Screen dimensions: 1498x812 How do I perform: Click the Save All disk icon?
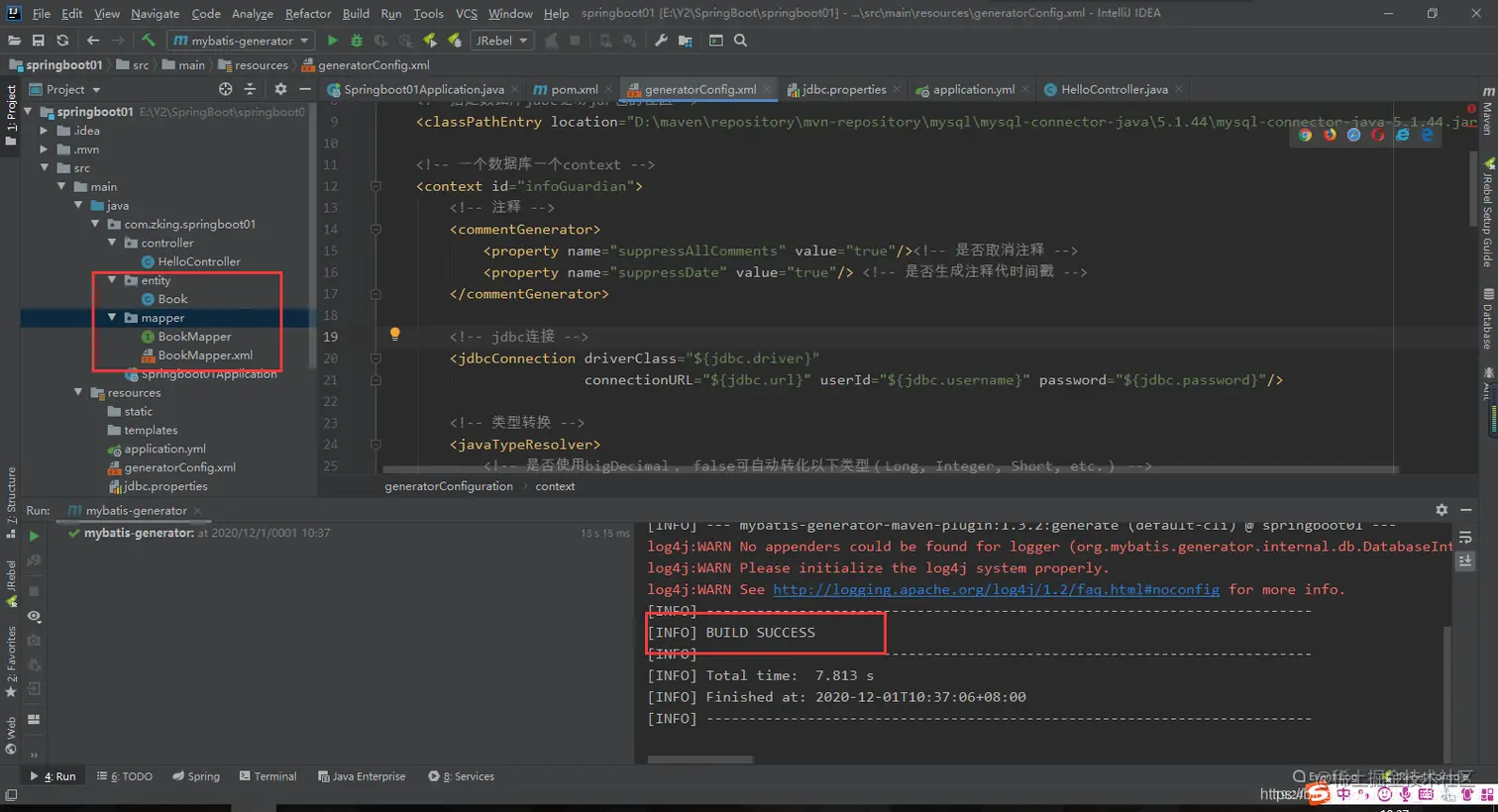click(38, 41)
